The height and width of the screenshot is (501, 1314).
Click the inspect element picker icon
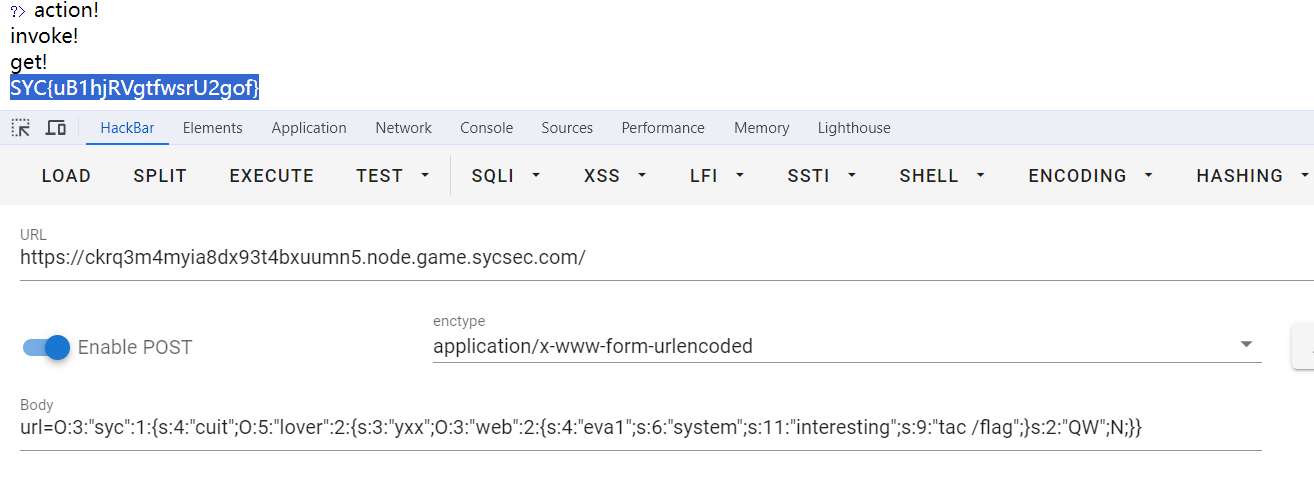point(20,128)
